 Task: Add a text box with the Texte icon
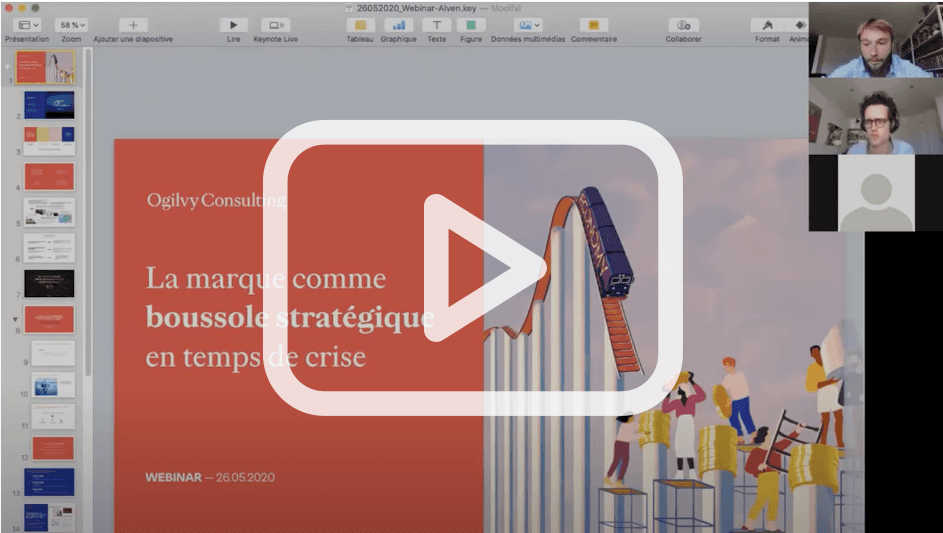437,25
